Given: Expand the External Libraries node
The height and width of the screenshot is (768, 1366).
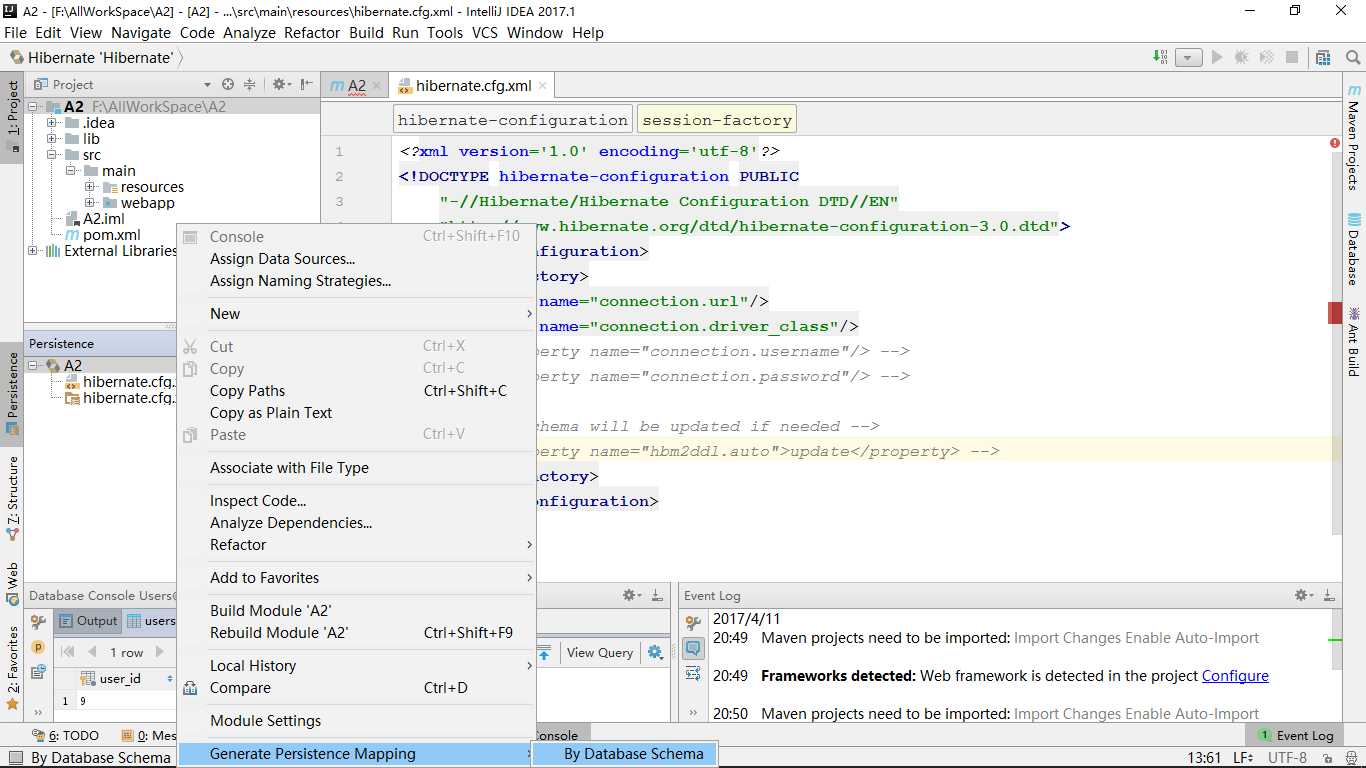Looking at the screenshot, I should coord(33,251).
